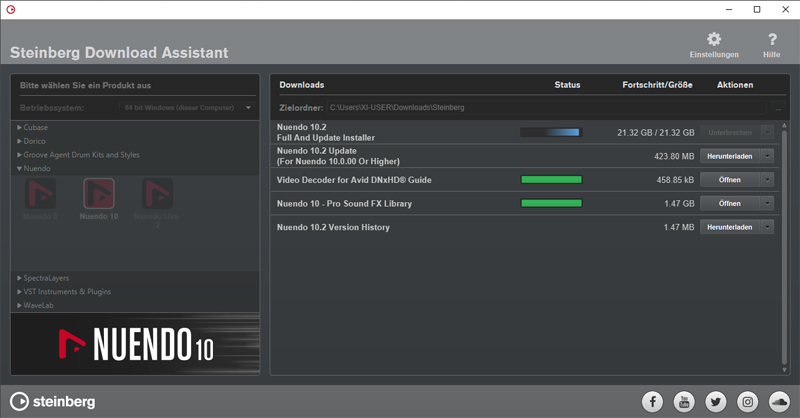Click Öffnen for Video Decoder Avid DNxHD

pos(730,180)
